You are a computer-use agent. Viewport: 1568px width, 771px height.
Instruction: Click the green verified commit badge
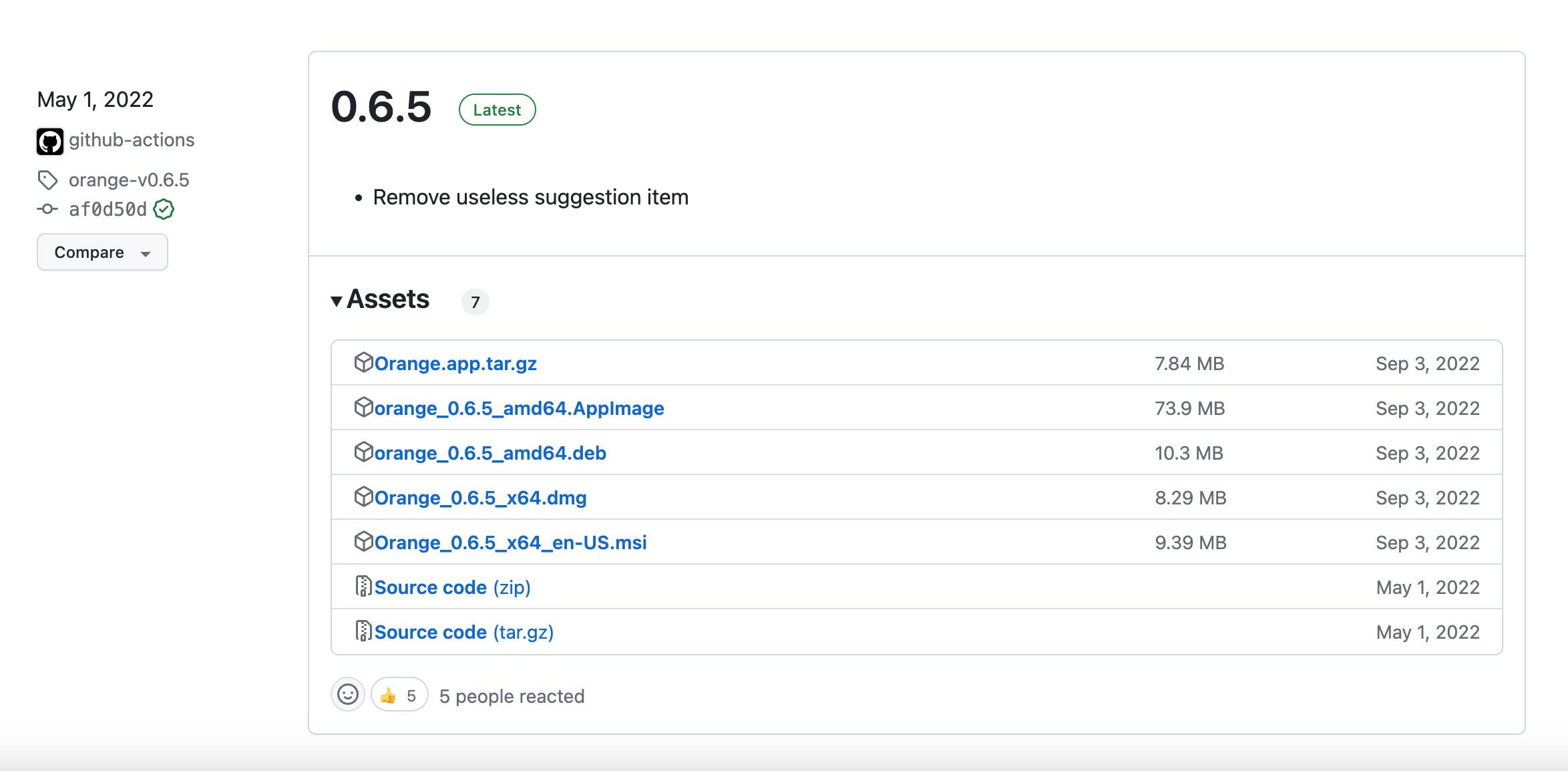(164, 209)
